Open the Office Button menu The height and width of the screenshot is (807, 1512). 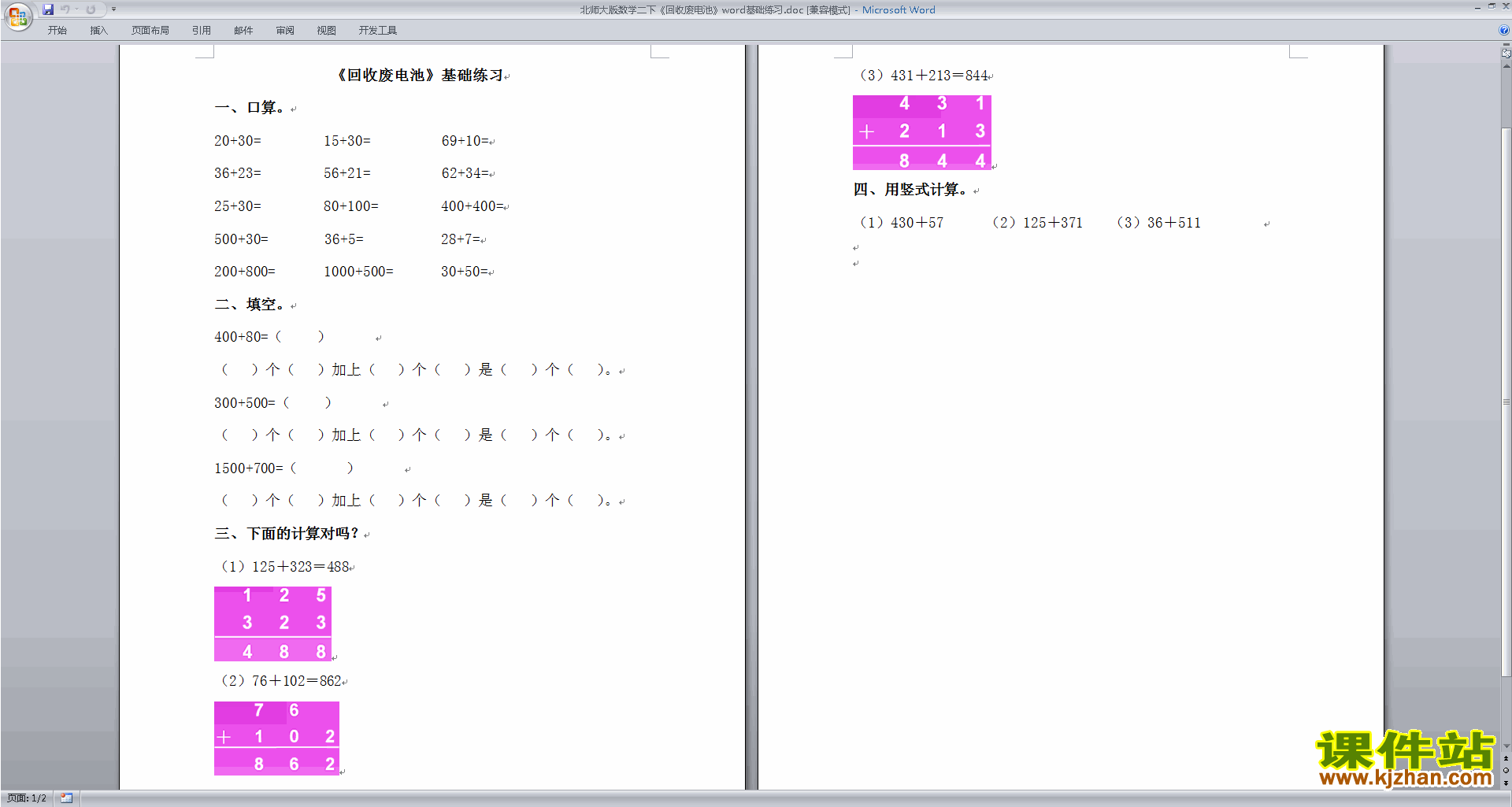[17, 17]
